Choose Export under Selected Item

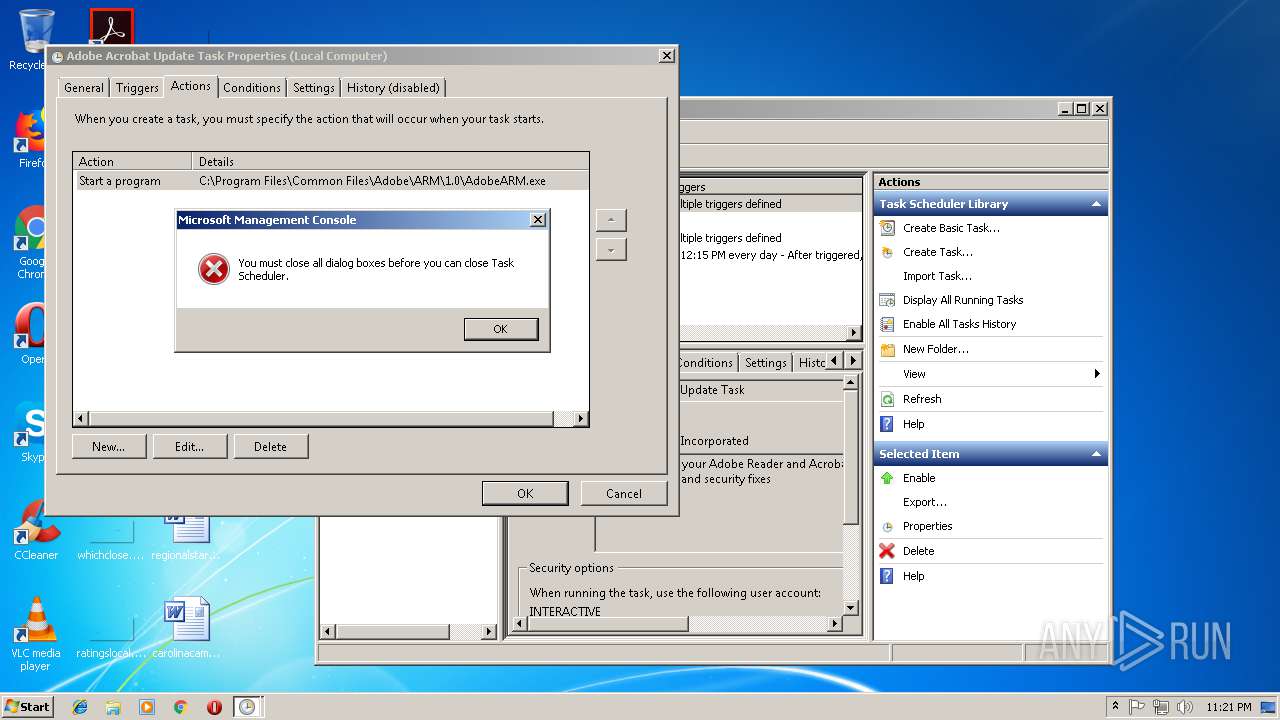pos(924,502)
